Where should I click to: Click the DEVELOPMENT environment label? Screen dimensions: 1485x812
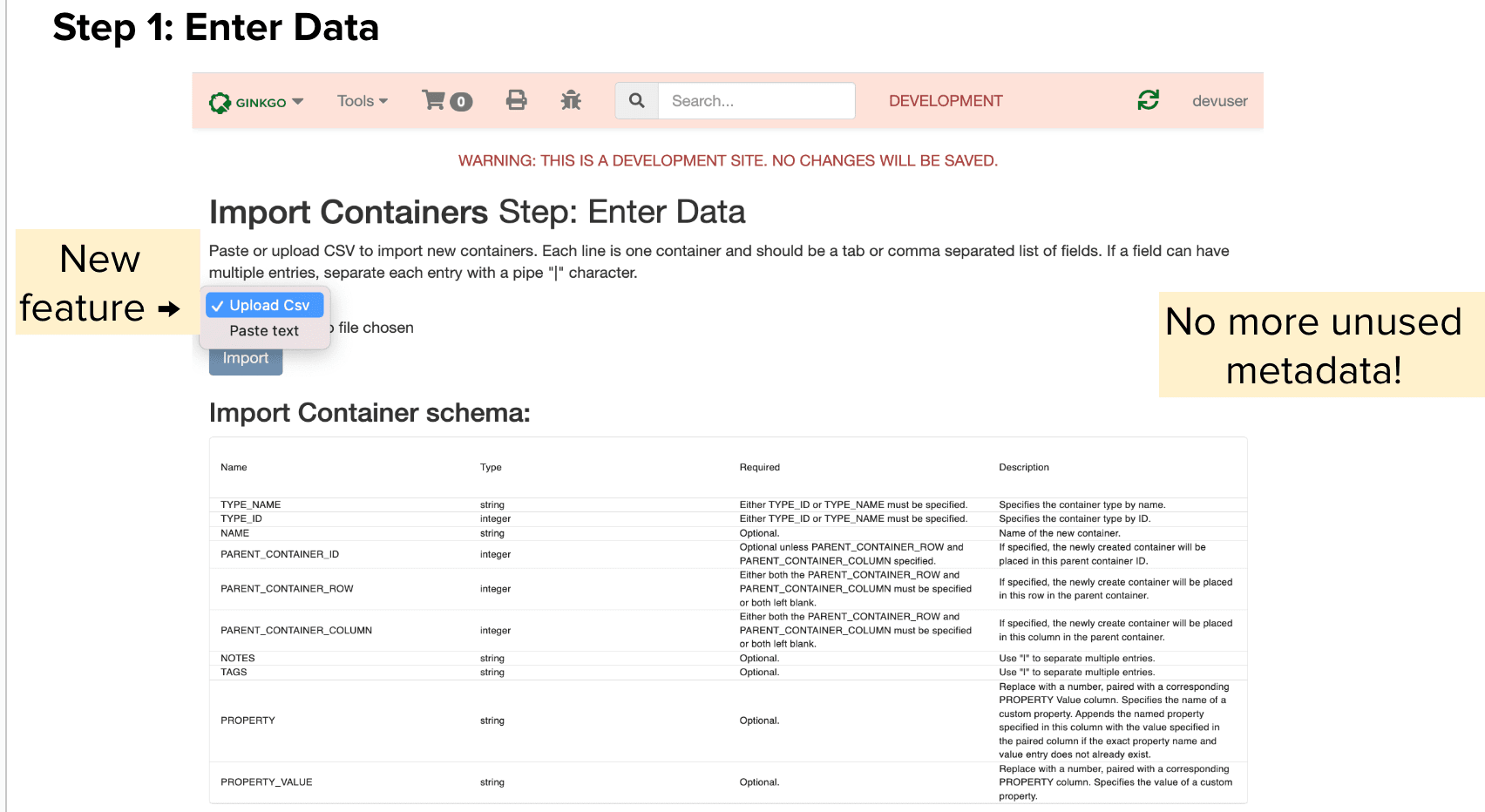click(946, 101)
